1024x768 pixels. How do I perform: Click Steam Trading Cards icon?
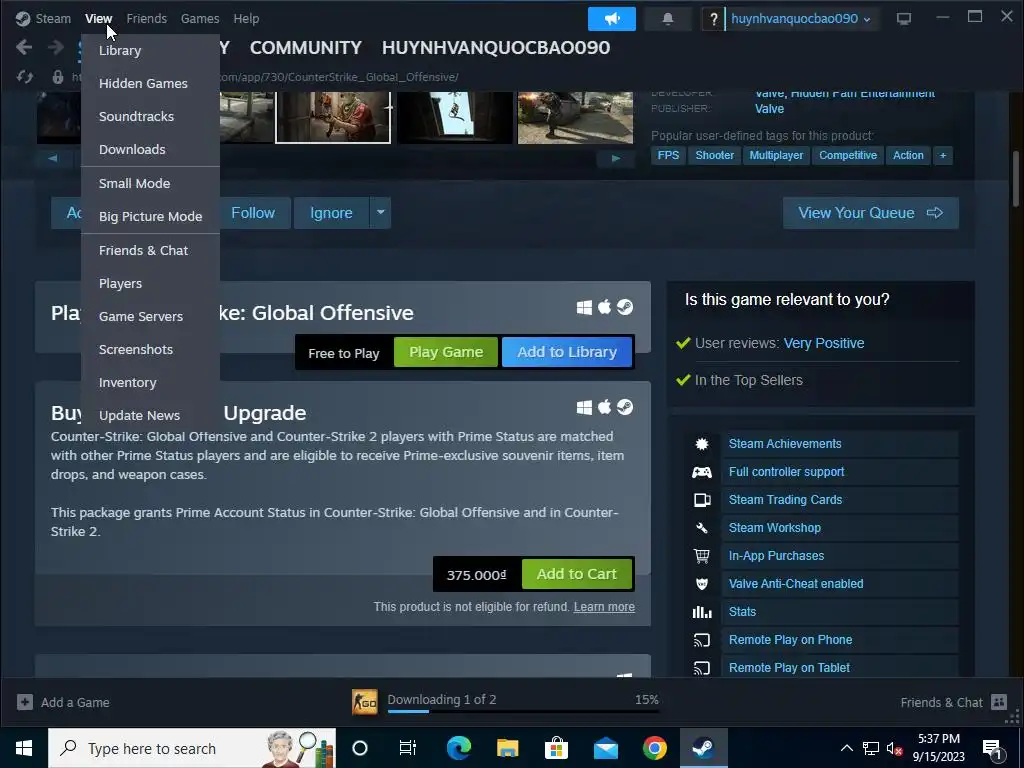coord(702,500)
